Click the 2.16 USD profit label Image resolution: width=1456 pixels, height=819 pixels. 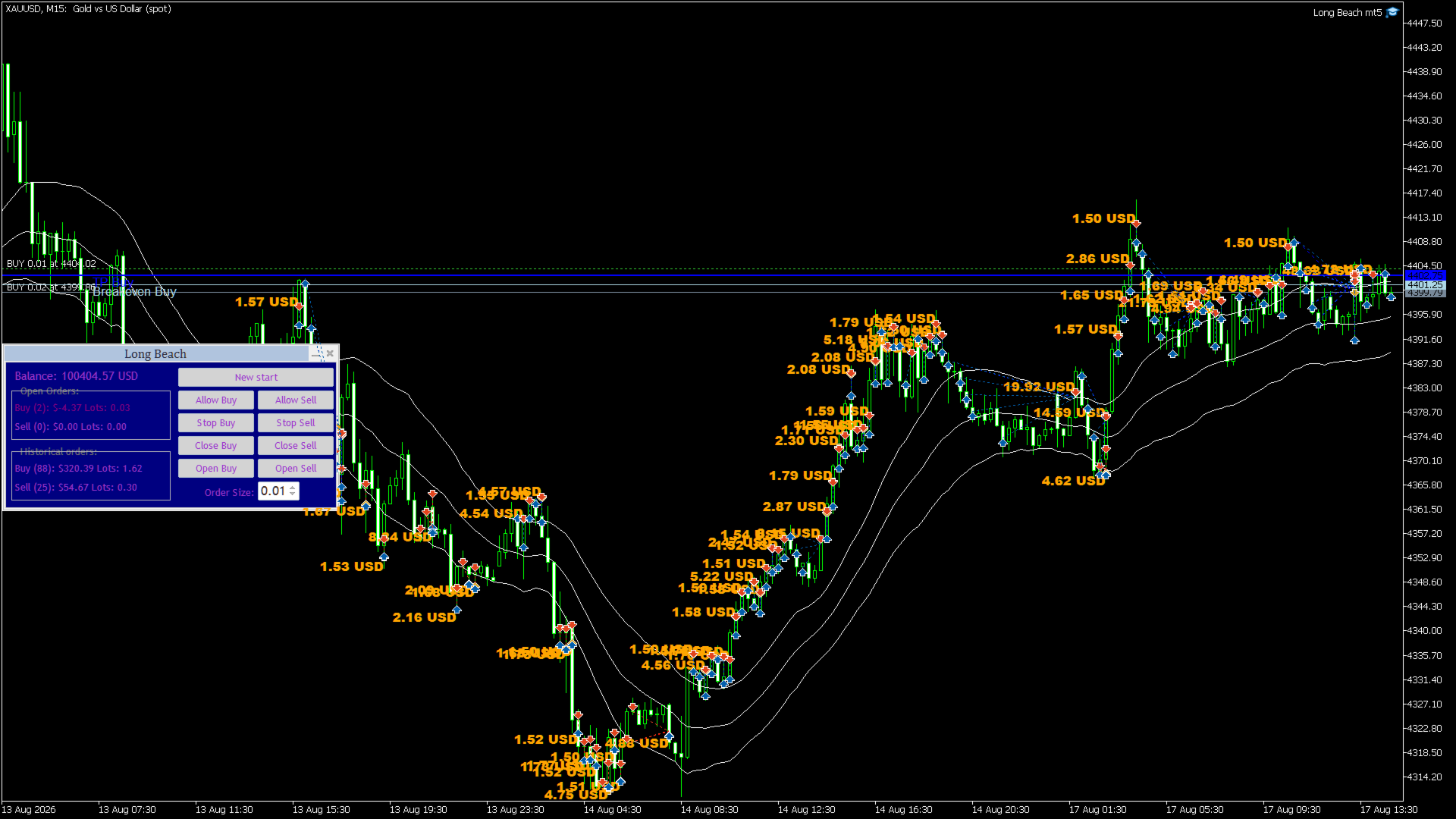click(424, 617)
